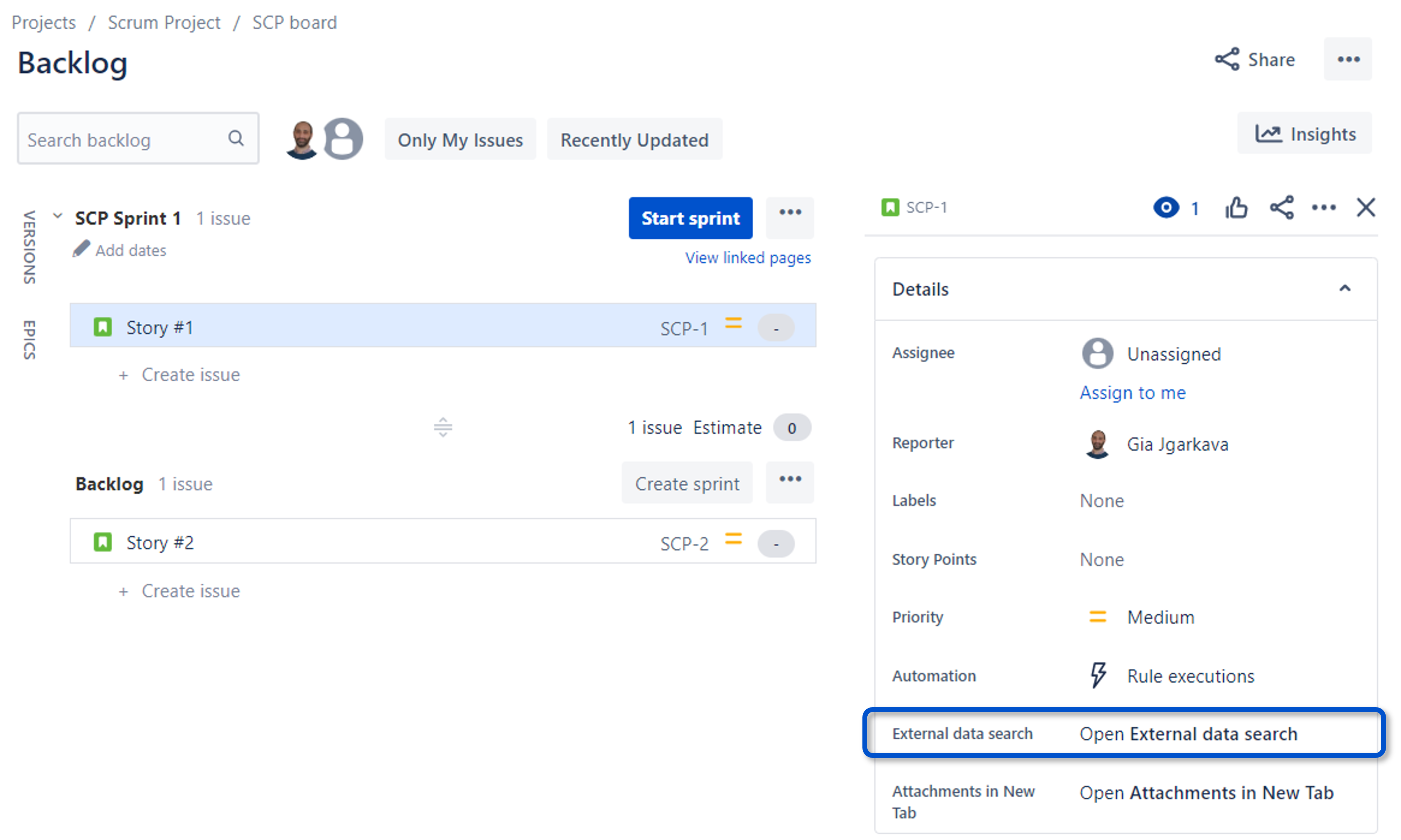Open Attachments in New Tab link
The width and height of the screenshot is (1401, 840).
(x=1207, y=792)
